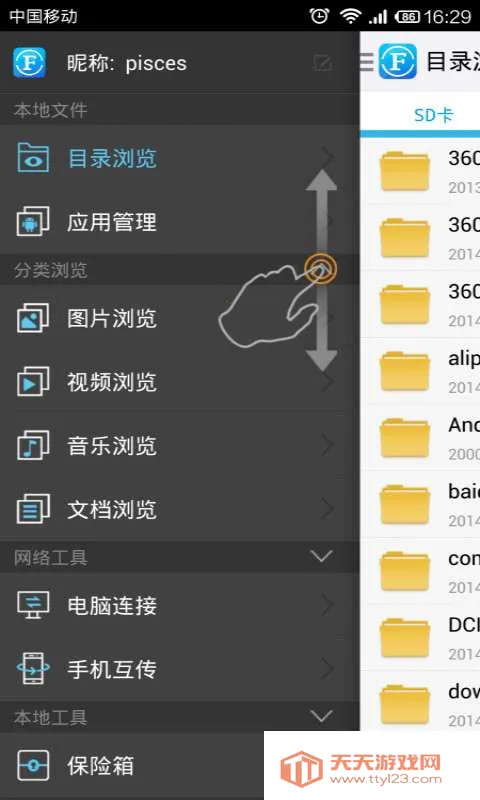Open 视频浏览 video browse icon
Screen dimensions: 480x800
click(x=33, y=381)
